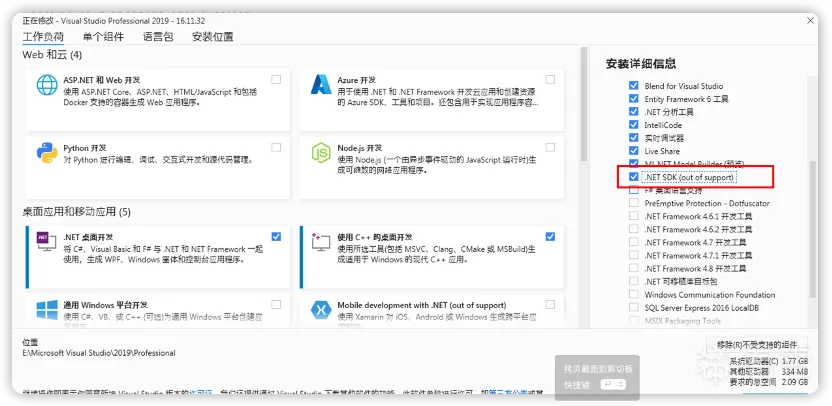This screenshot has width=832, height=406.
Task: Click the .NET 桌面开发 monitor icon
Action: click(x=46, y=241)
